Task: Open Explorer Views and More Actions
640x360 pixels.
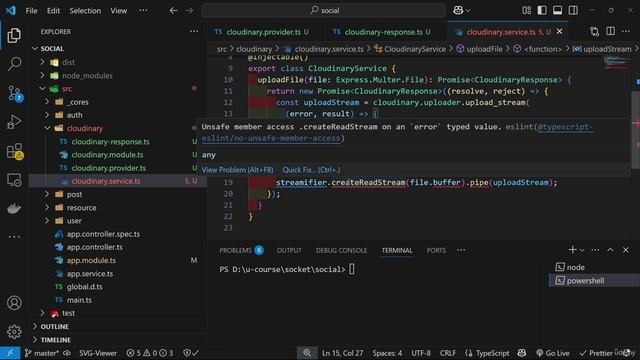Action: tap(194, 31)
